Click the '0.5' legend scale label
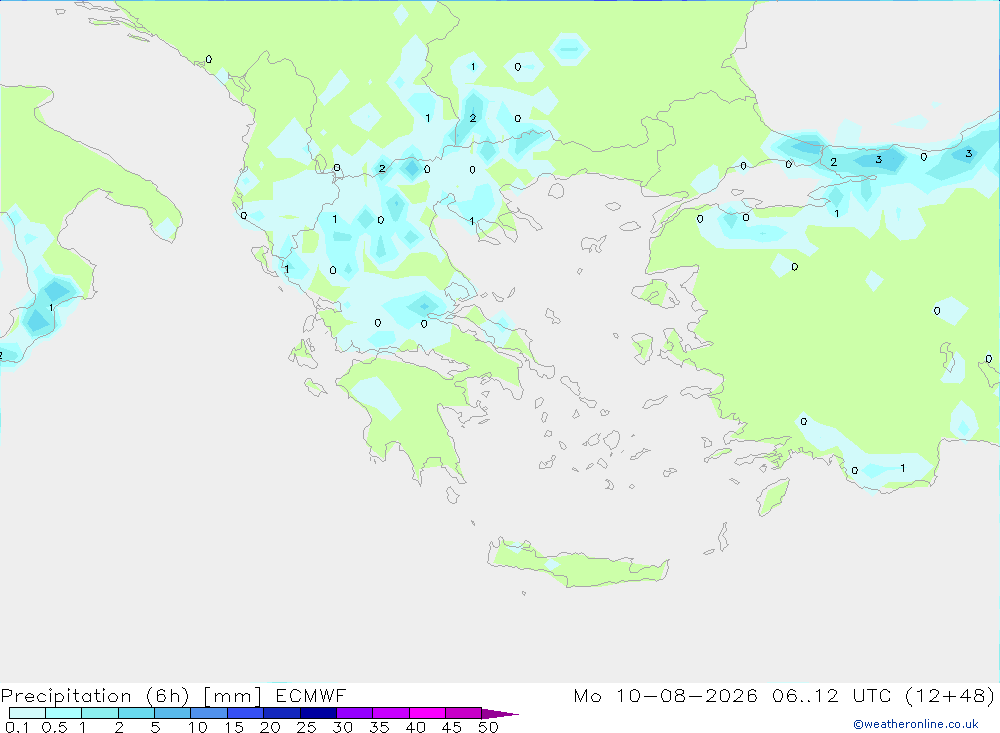This screenshot has height=733, width=1000. coord(54,727)
